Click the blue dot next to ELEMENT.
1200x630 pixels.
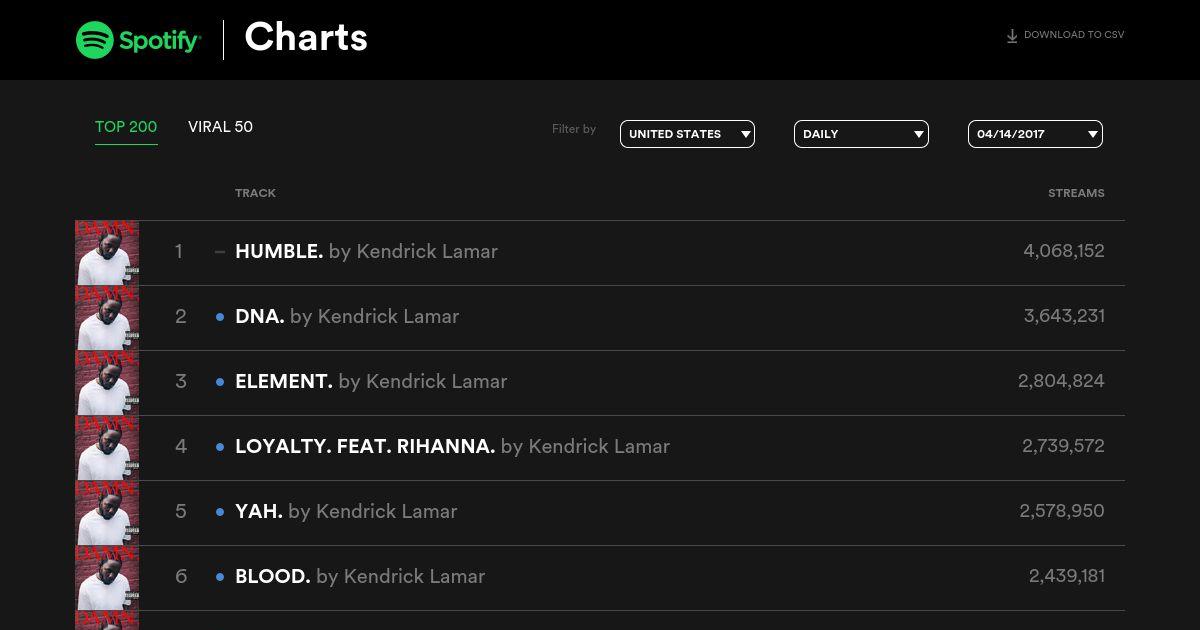coord(220,382)
